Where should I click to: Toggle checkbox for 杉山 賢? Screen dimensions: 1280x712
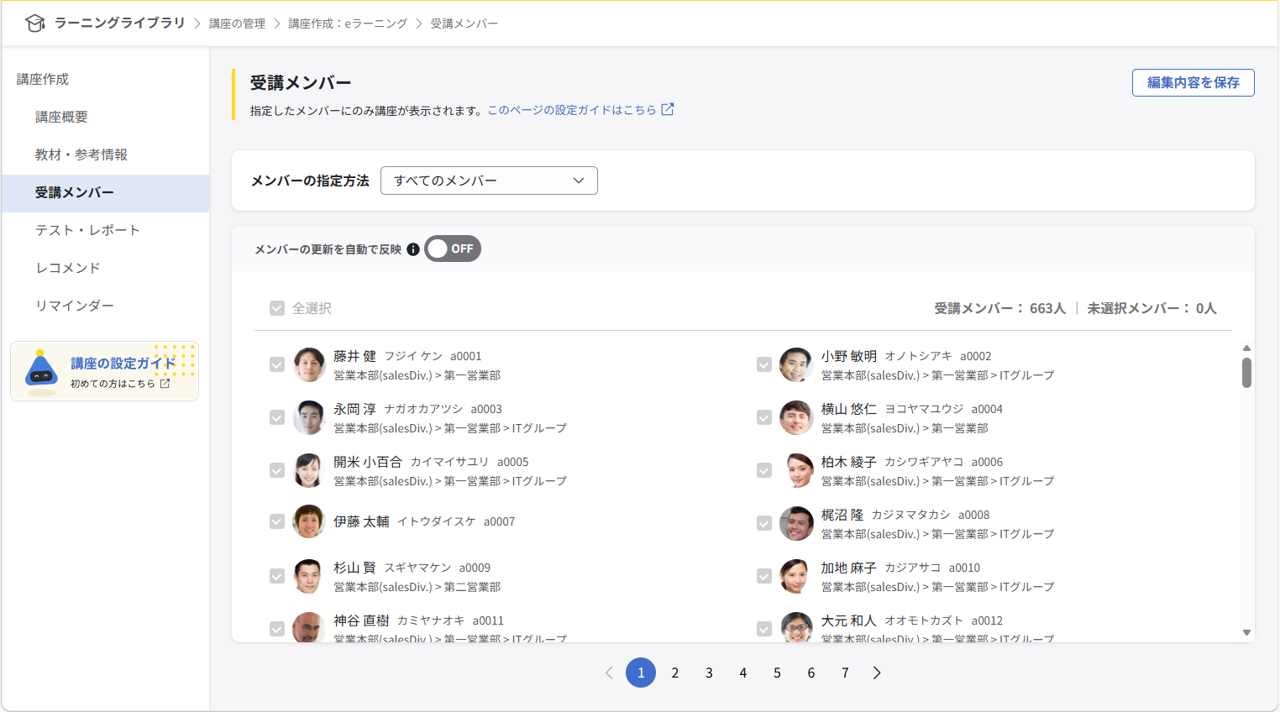click(277, 577)
